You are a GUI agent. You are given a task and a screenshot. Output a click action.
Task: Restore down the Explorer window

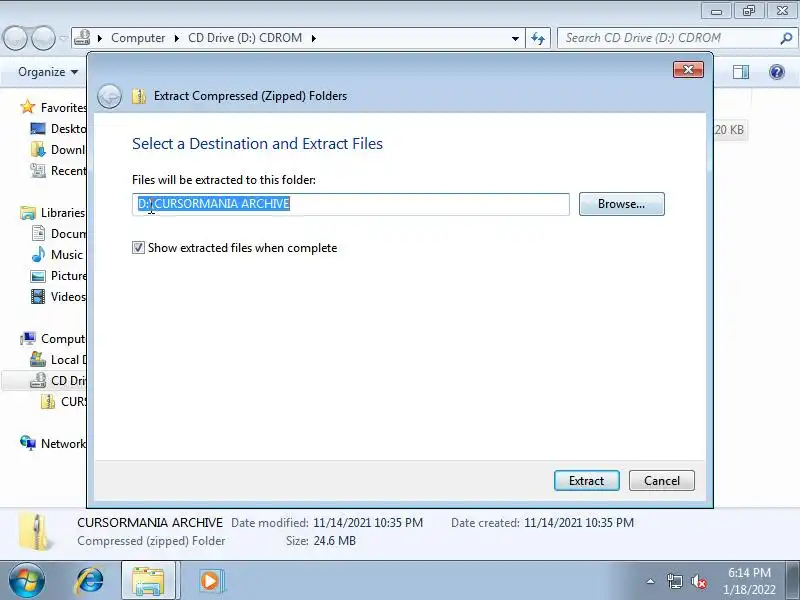[x=749, y=11]
